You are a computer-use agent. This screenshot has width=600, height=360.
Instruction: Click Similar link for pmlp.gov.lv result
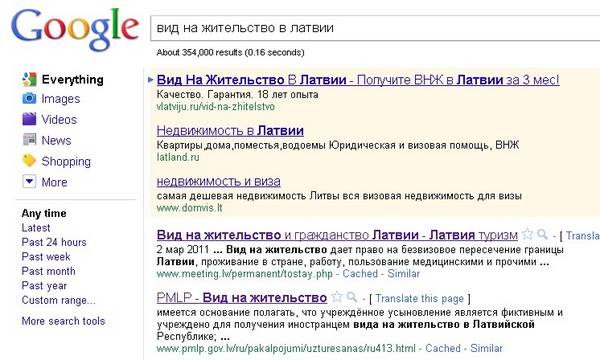[486, 349]
